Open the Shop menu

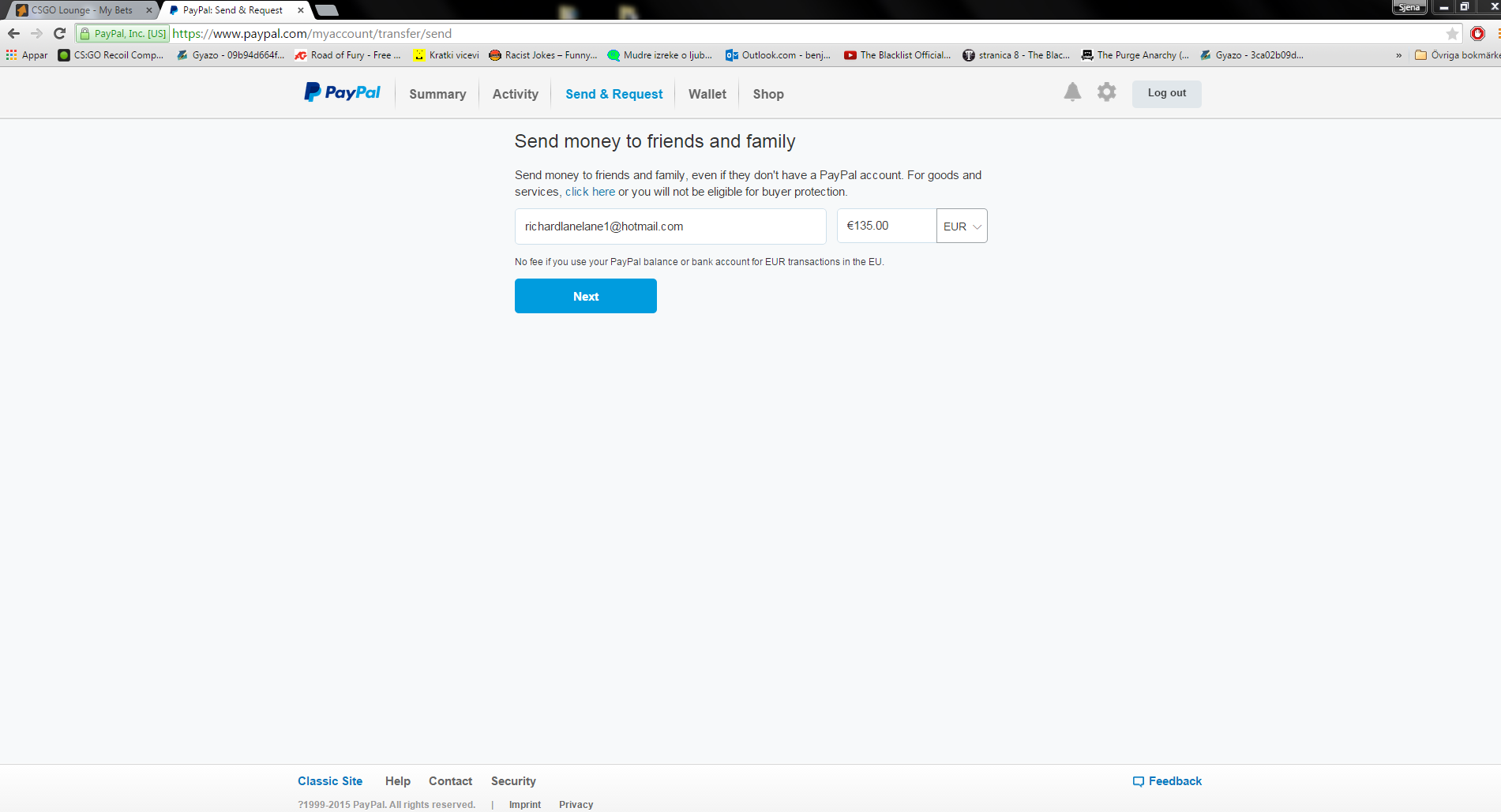click(768, 94)
